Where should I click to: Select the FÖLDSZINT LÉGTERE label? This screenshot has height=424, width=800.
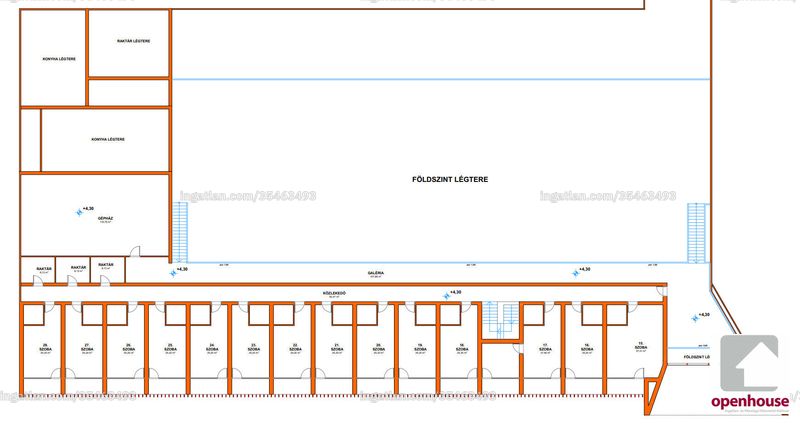coord(449,180)
